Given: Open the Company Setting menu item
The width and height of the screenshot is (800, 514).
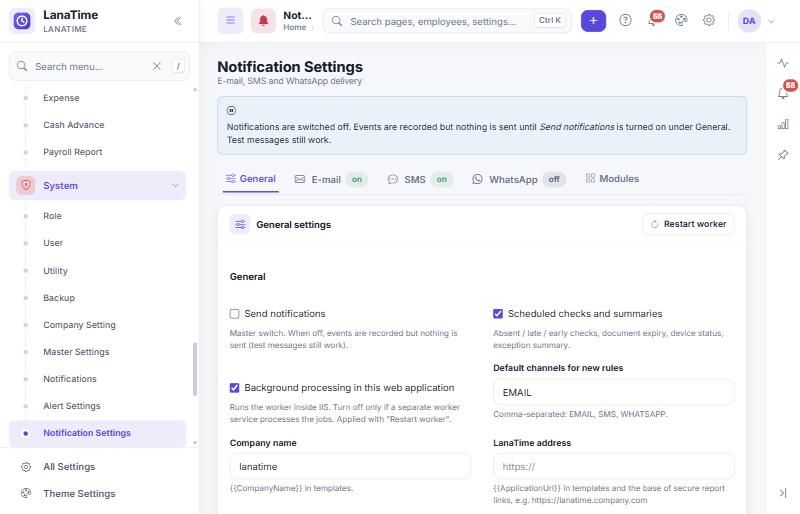Looking at the screenshot, I should click(x=79, y=325).
